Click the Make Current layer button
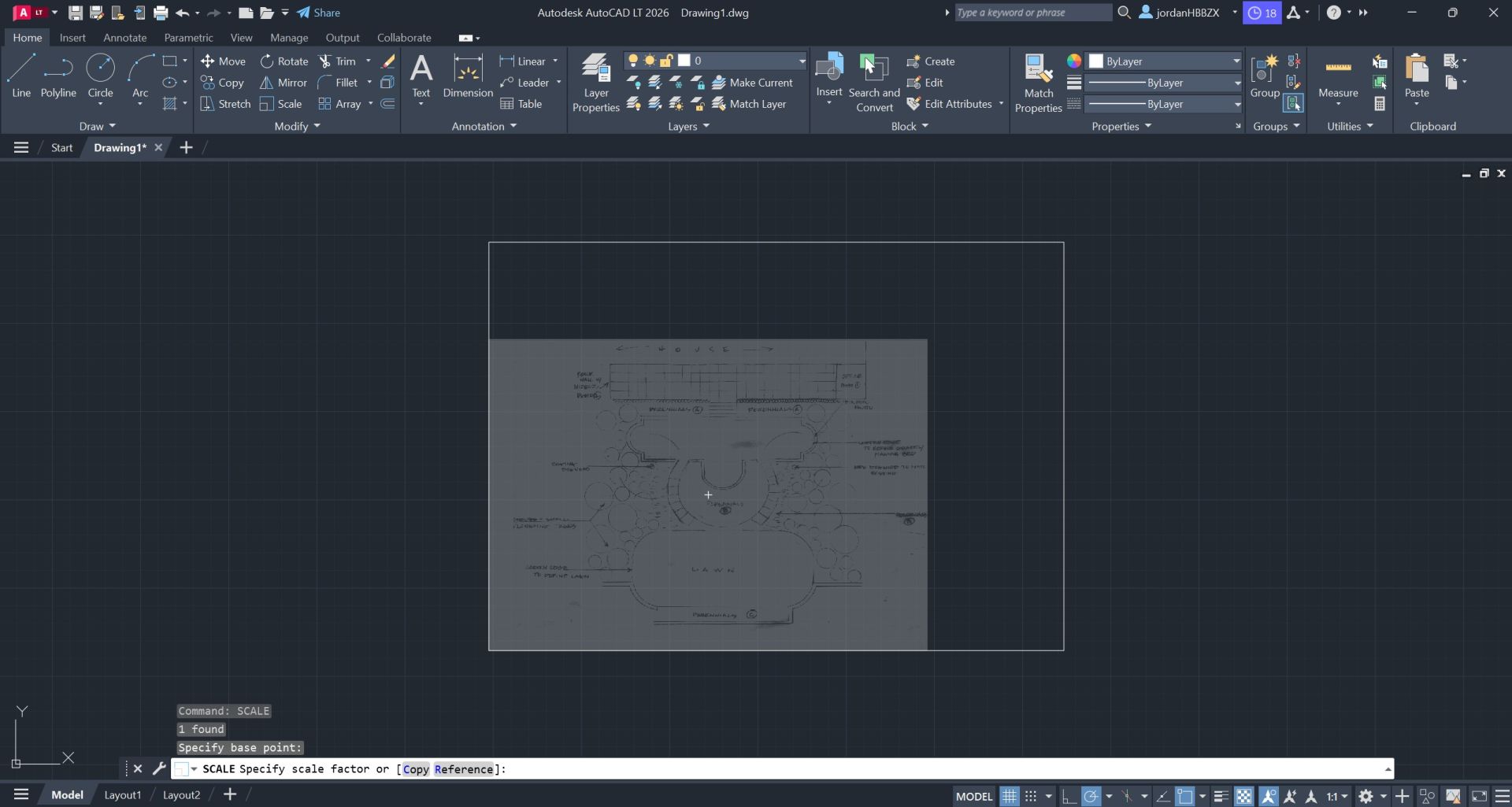The image size is (1512, 807). tap(753, 82)
